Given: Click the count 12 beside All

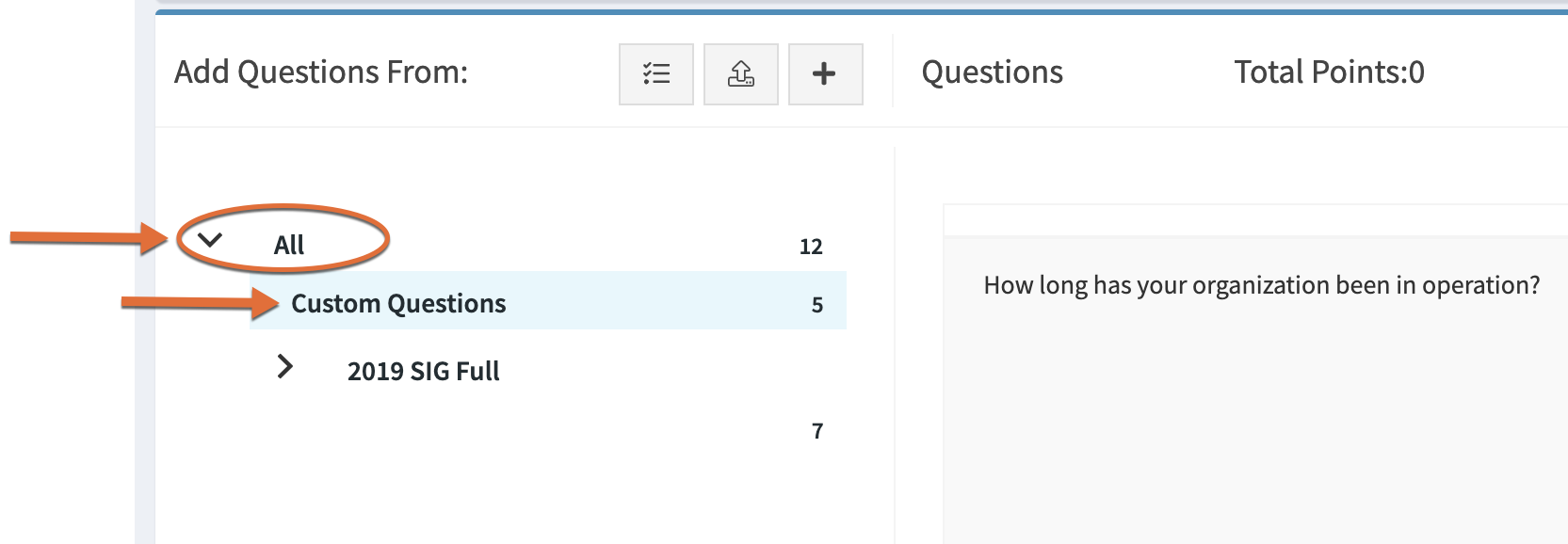Looking at the screenshot, I should click(811, 247).
